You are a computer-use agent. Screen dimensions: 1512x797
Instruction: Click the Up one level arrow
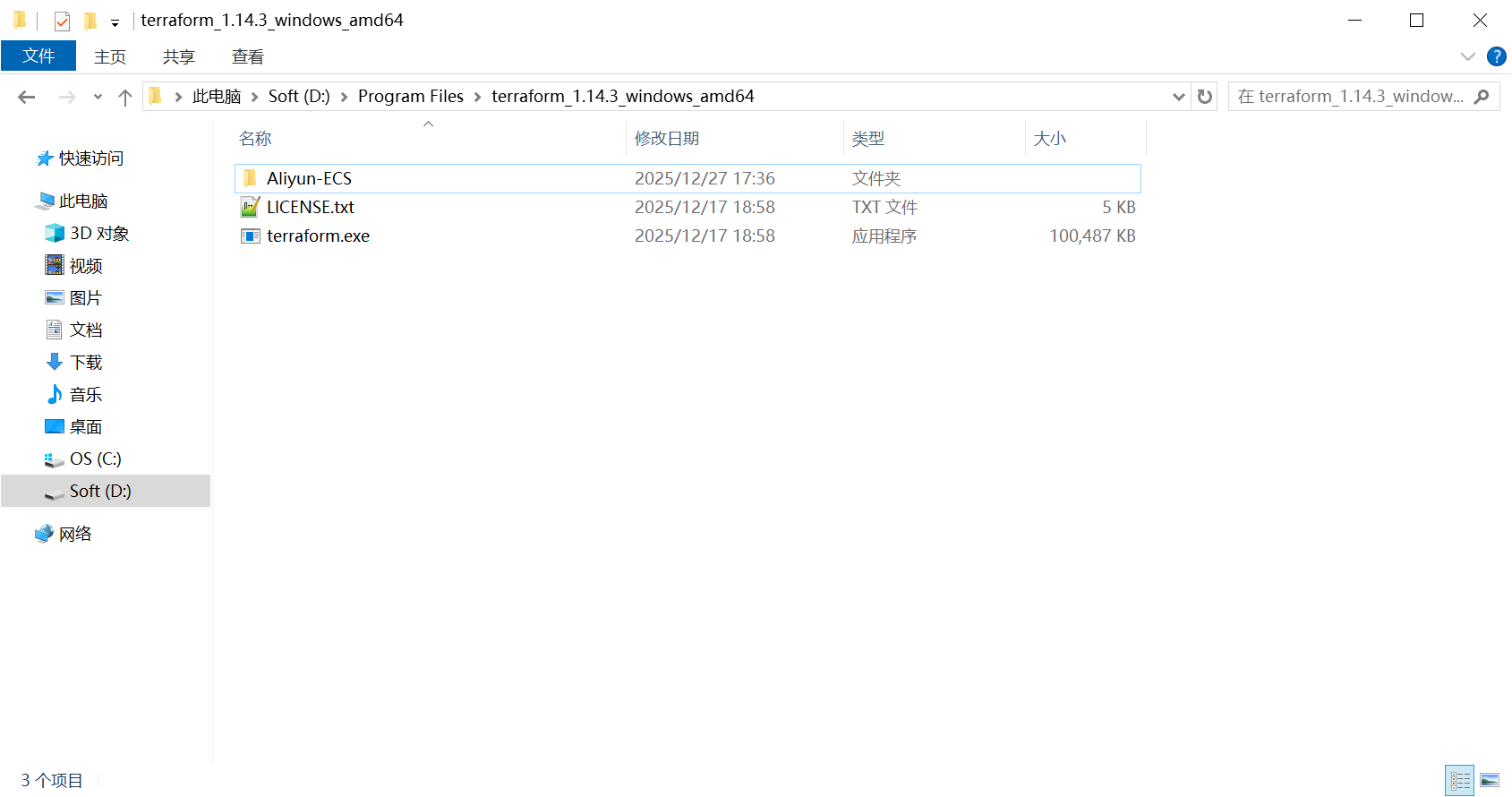[125, 97]
